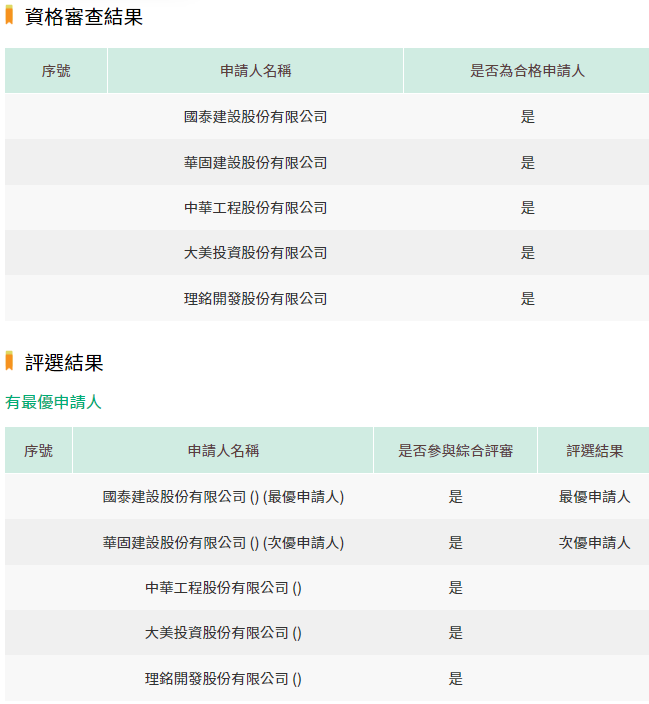The image size is (649, 704).
Task: Click 是 in the 中華工程 comprehensive review row
Action: tap(455, 588)
